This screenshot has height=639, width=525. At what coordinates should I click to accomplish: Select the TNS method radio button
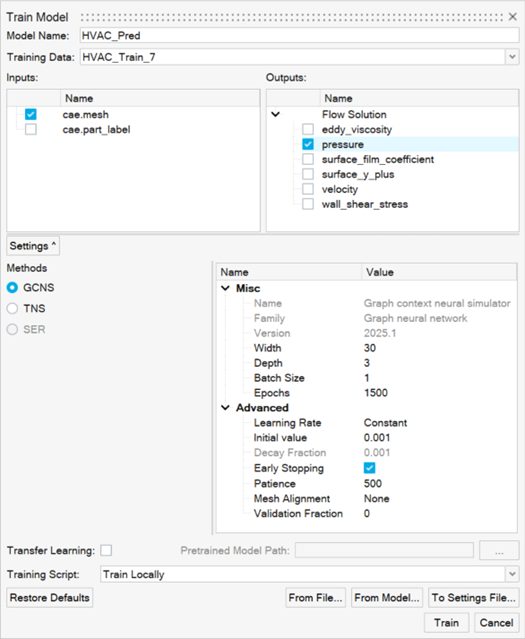[12, 308]
